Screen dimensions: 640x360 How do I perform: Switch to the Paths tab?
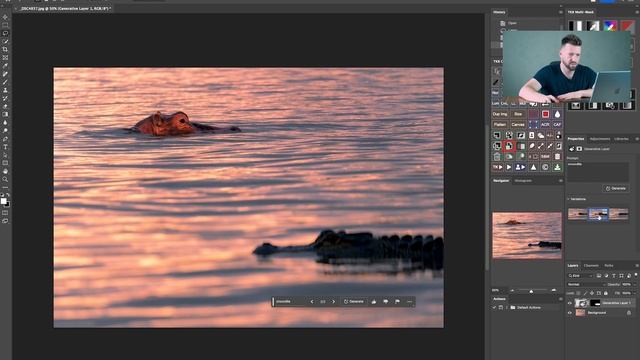tap(609, 265)
